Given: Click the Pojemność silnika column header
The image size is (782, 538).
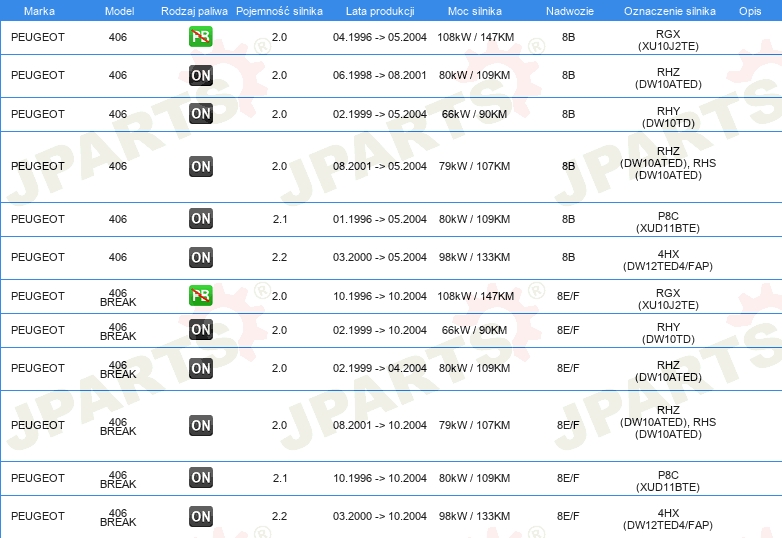Looking at the screenshot, I should click(x=279, y=11).
